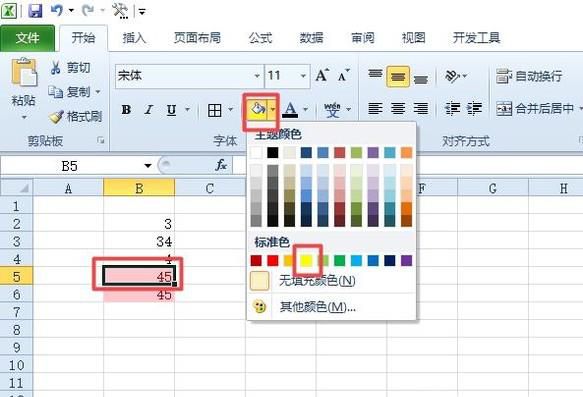Open the 宋体 font name dropdown
The width and height of the screenshot is (583, 397).
point(257,76)
